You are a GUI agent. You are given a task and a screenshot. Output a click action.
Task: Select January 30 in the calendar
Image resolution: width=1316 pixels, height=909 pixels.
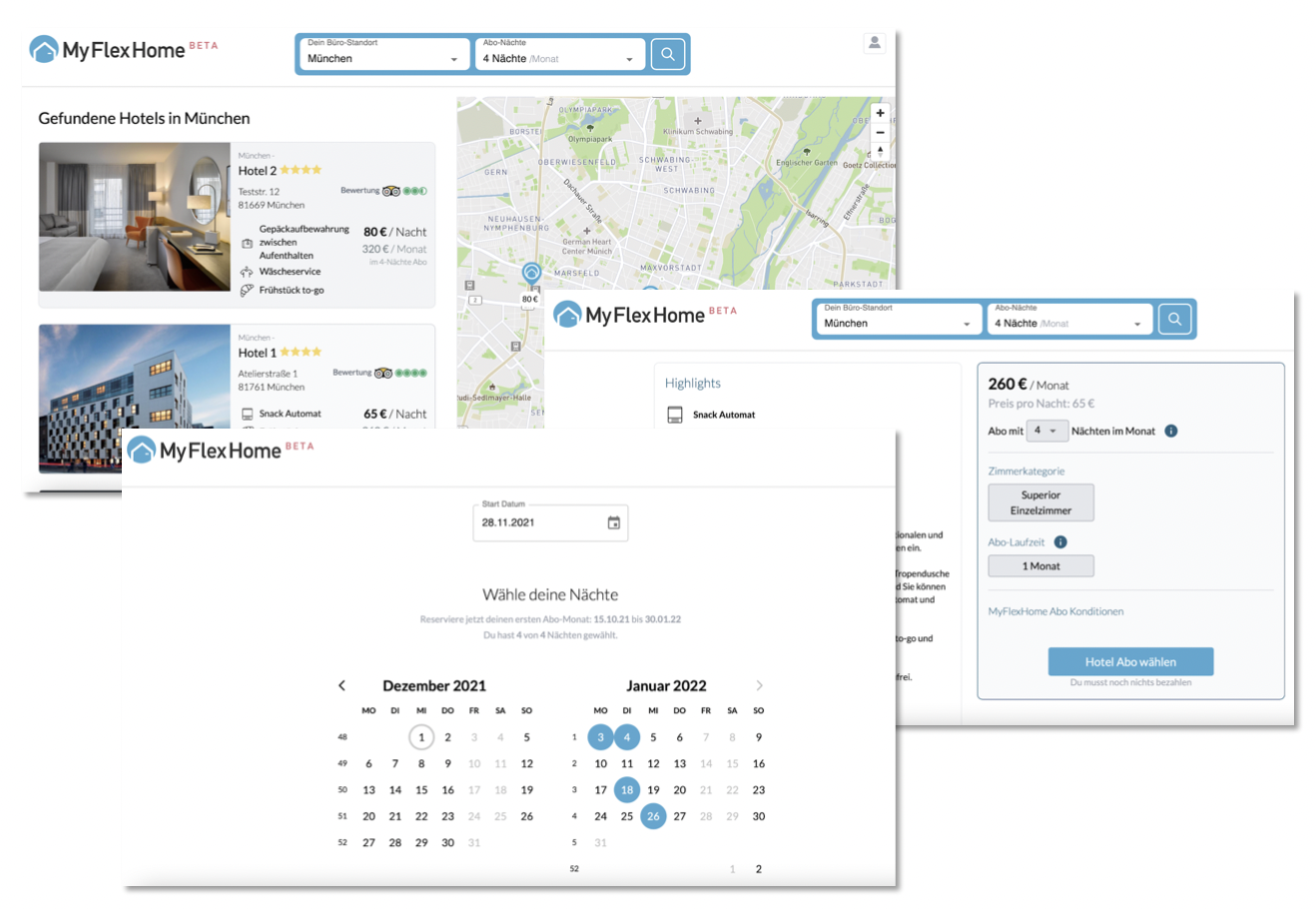tap(759, 816)
